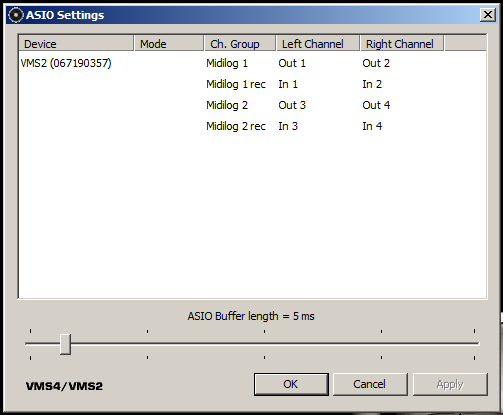Viewport: 503px width, 415px height.
Task: Select the Midilog 1 rec entry
Action: pyautogui.click(x=236, y=84)
